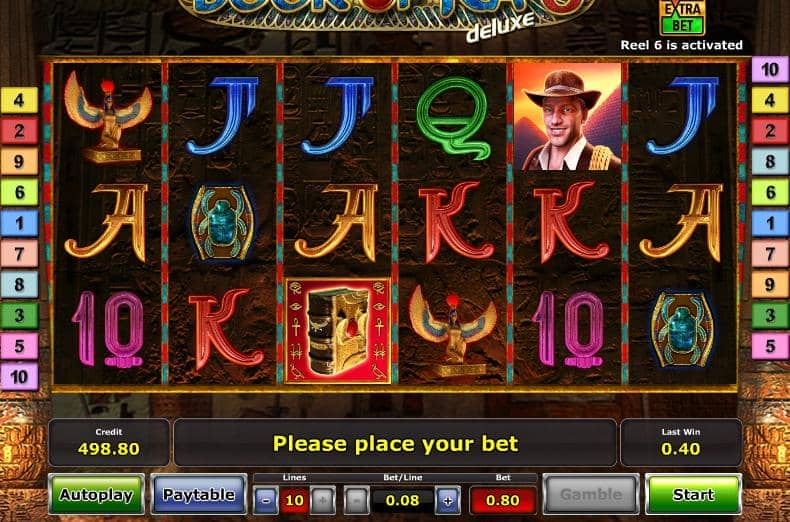Decrease the bet per line
Image resolution: width=790 pixels, height=522 pixels.
356,500
